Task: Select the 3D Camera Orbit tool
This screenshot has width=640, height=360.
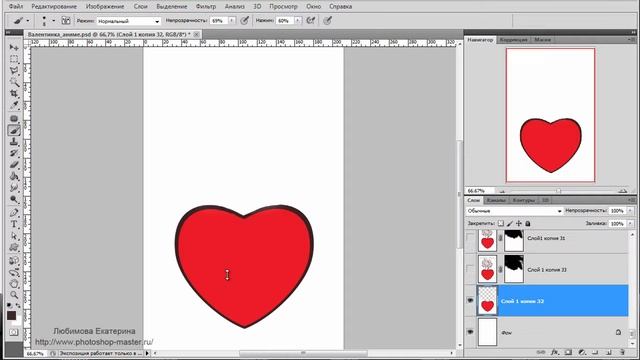Action: tap(14, 272)
